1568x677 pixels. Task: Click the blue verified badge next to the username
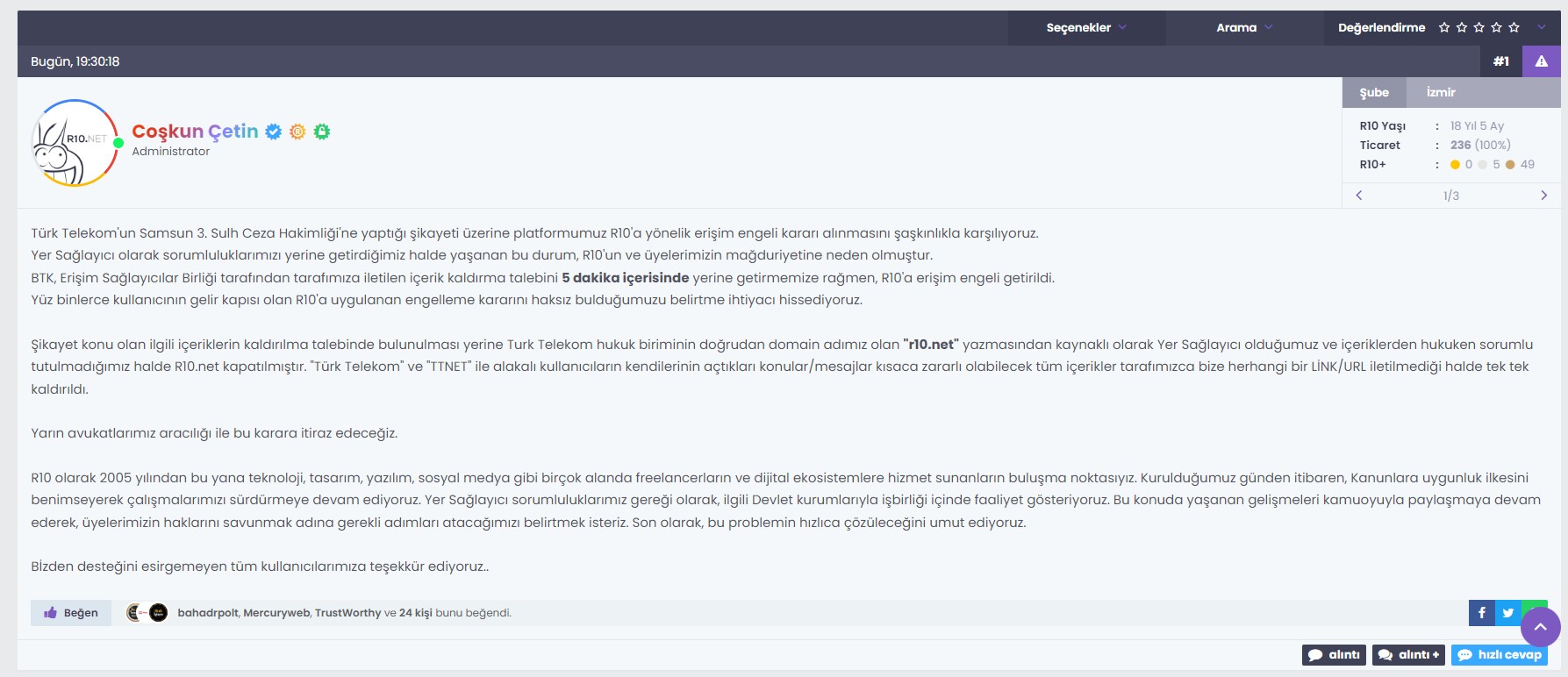(274, 132)
